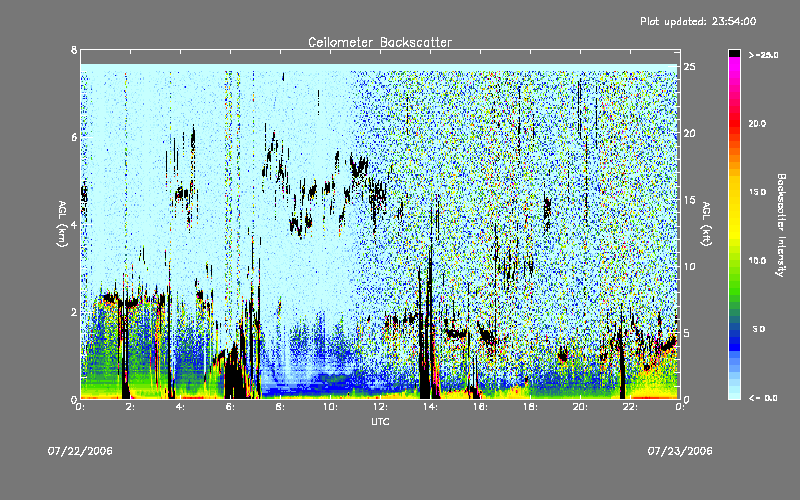Click the "5" tick on the kft axis
The image size is (800, 500).
tap(687, 333)
